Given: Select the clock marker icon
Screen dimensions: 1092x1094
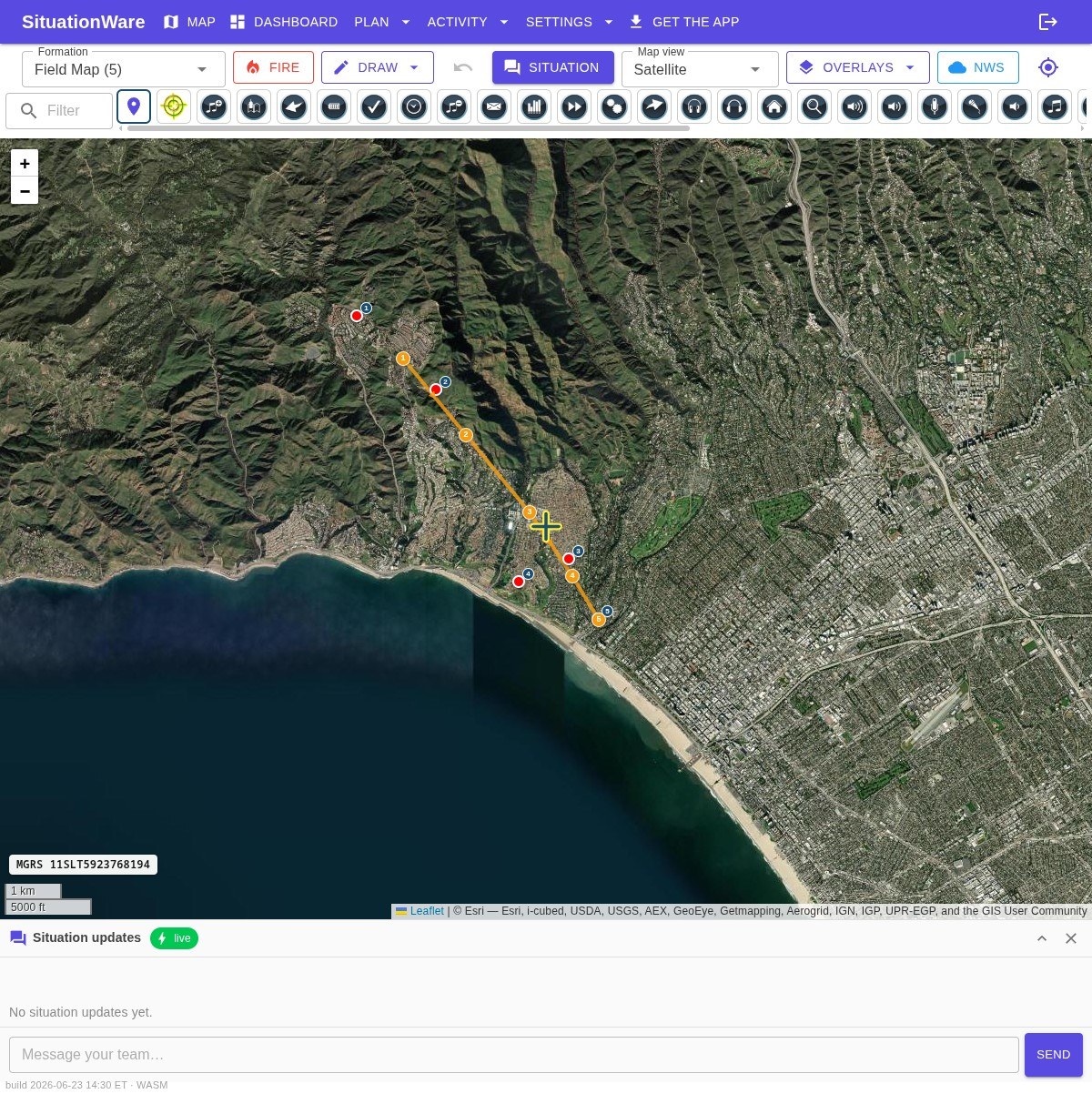Looking at the screenshot, I should 414,106.
